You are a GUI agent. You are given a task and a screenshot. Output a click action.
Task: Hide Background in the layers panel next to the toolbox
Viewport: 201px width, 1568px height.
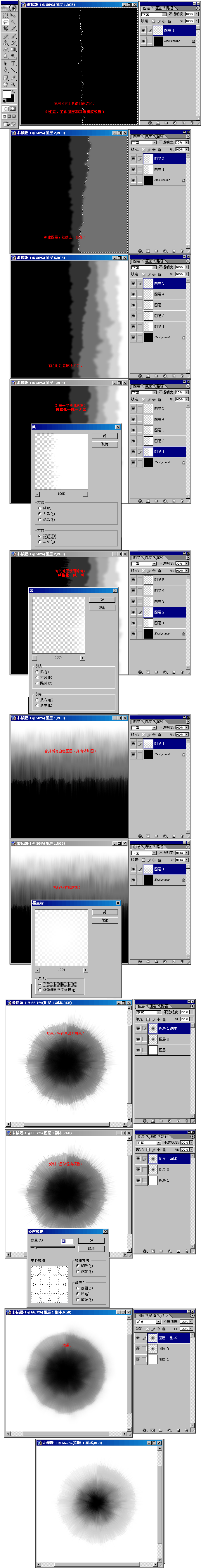click(x=144, y=41)
